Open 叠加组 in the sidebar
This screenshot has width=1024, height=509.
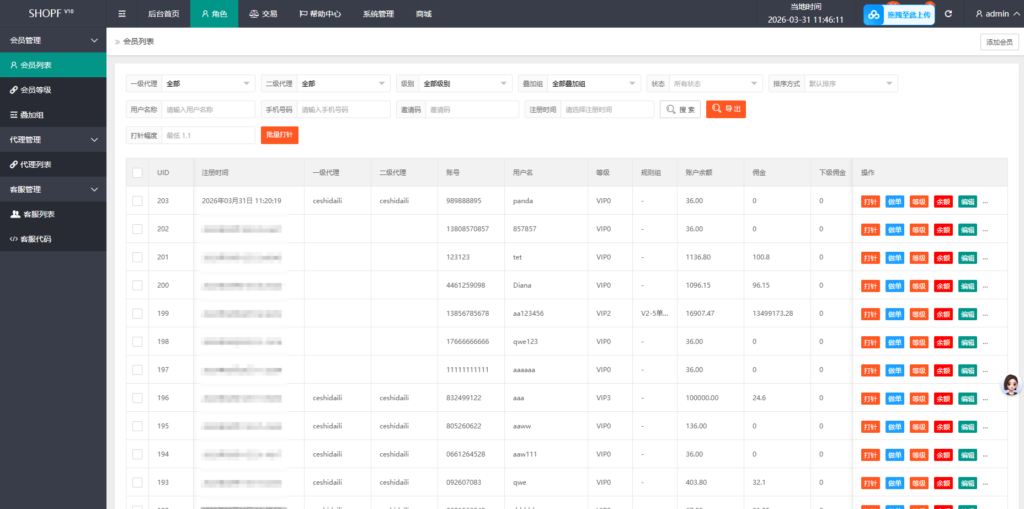point(34,115)
